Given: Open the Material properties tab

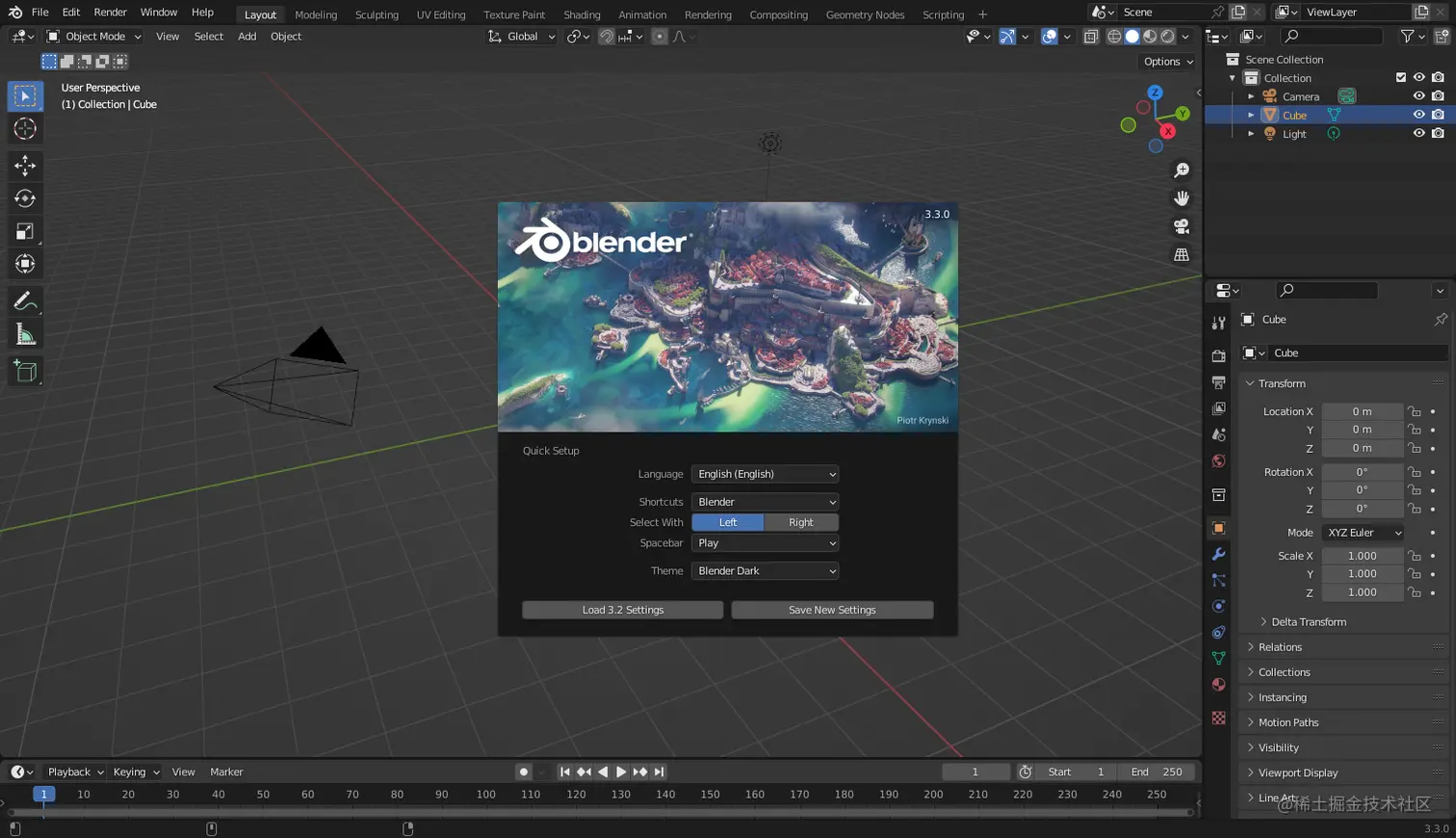Looking at the screenshot, I should 1218,685.
